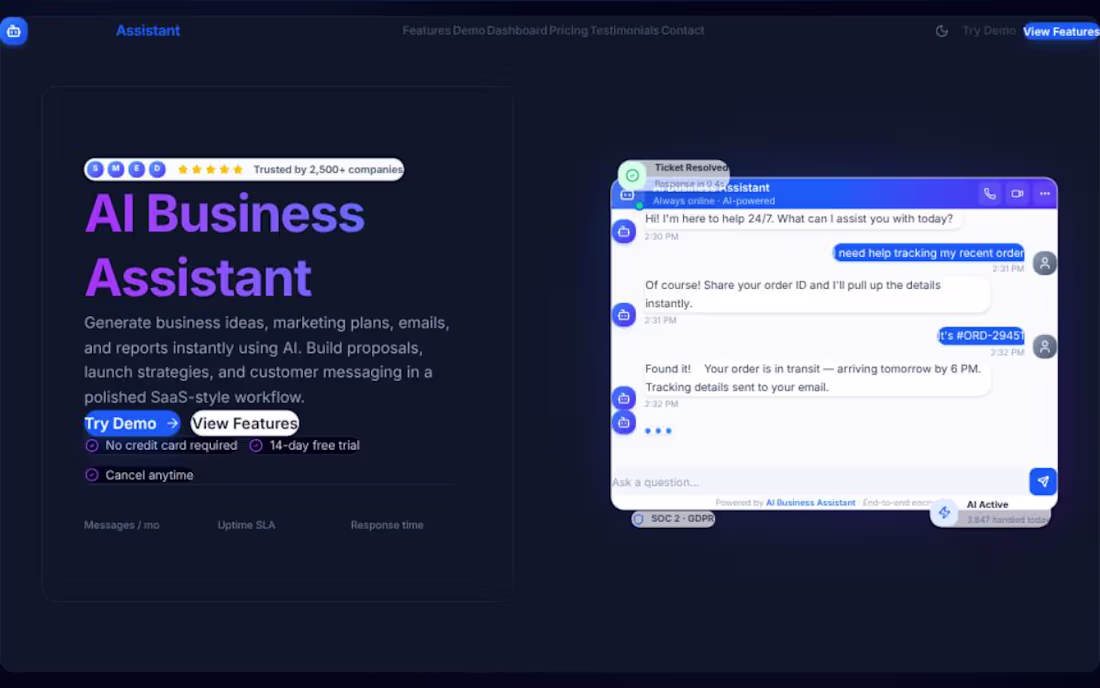Viewport: 1100px width, 688px height.
Task: Click the Ticket Resolved check icon
Action: 632,175
